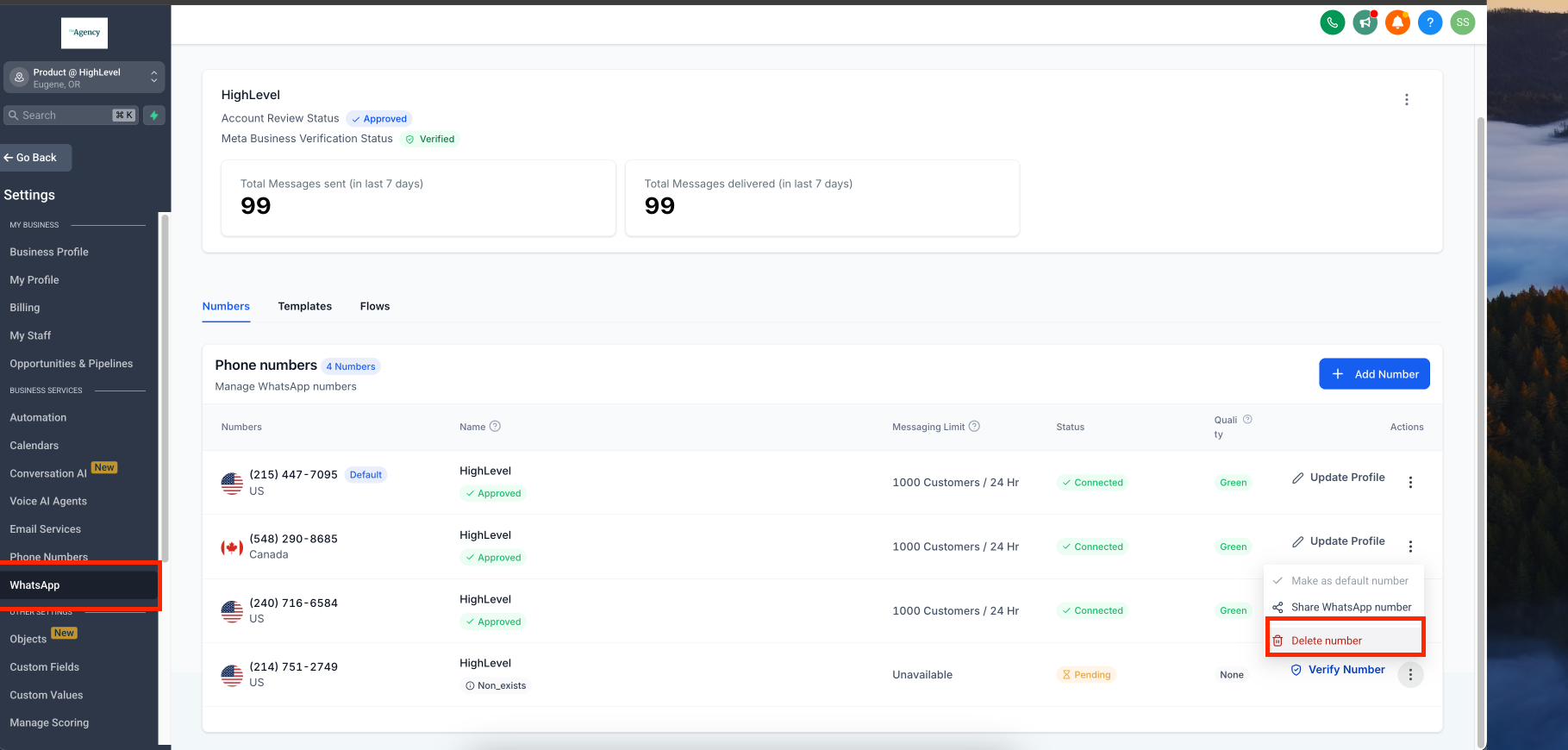Open three-dot menu for (214) 751-2749
1568x750 pixels.
(x=1410, y=675)
